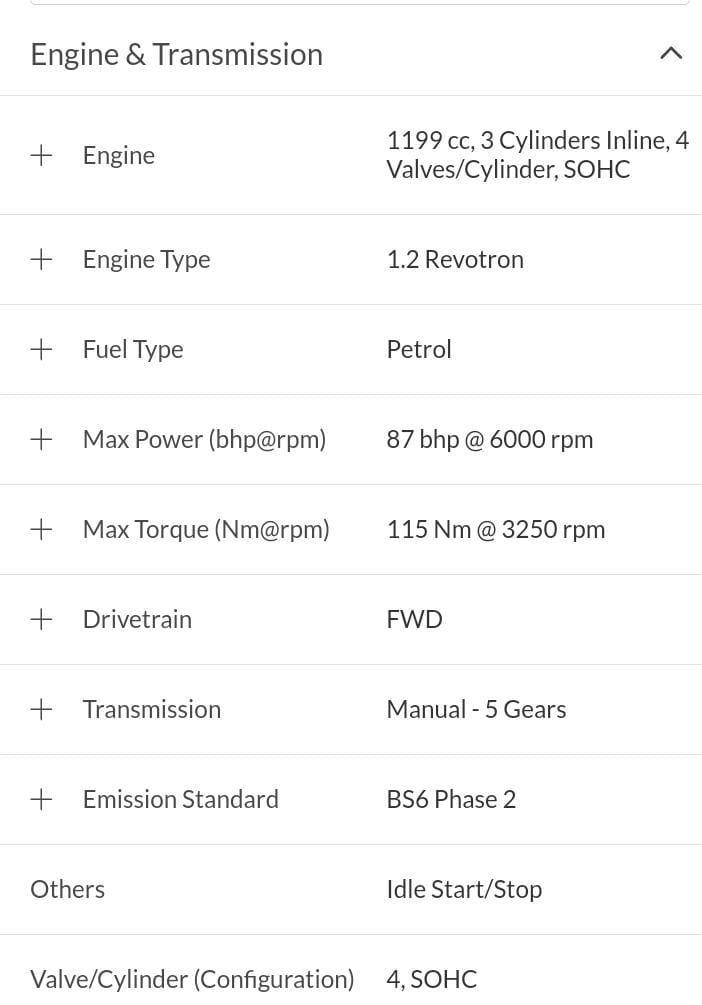Expand the Fuel Type plus icon

(x=41, y=349)
